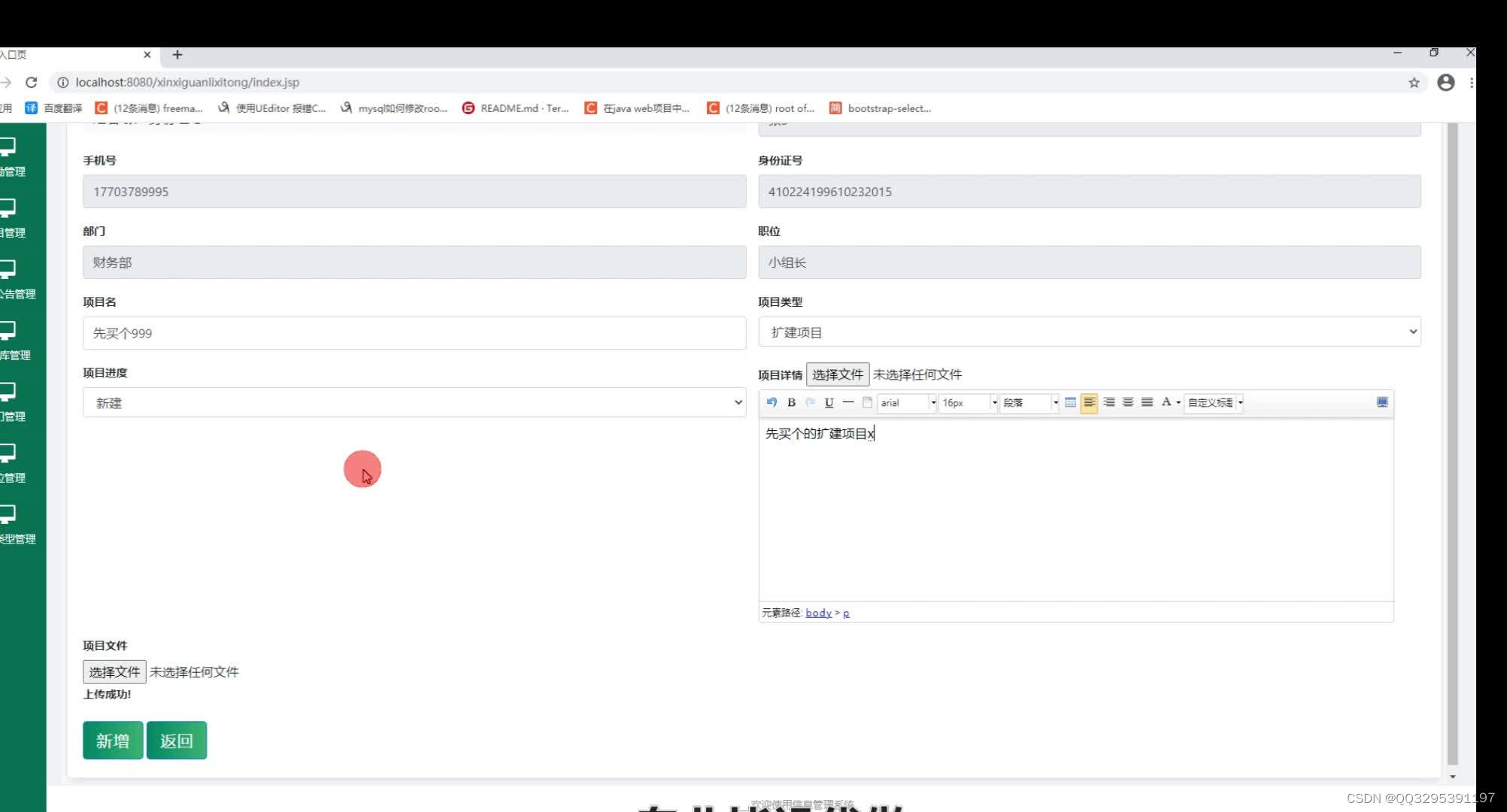Viewport: 1507px width, 812px height.
Task: Close the current browser tab
Action: [147, 54]
